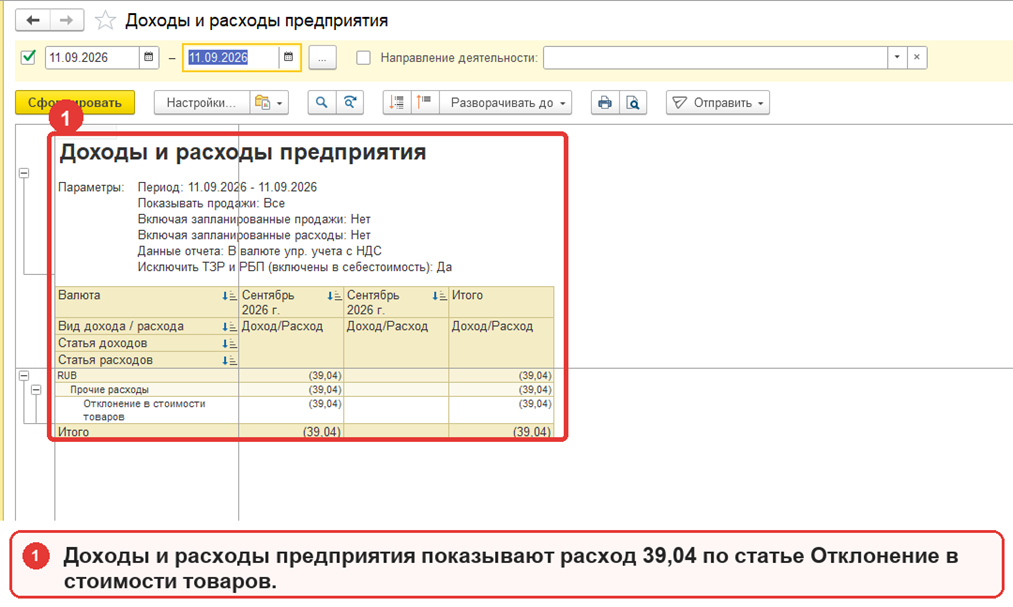This screenshot has height=607, width=1013.
Task: Print the report using the printer icon
Action: click(605, 103)
